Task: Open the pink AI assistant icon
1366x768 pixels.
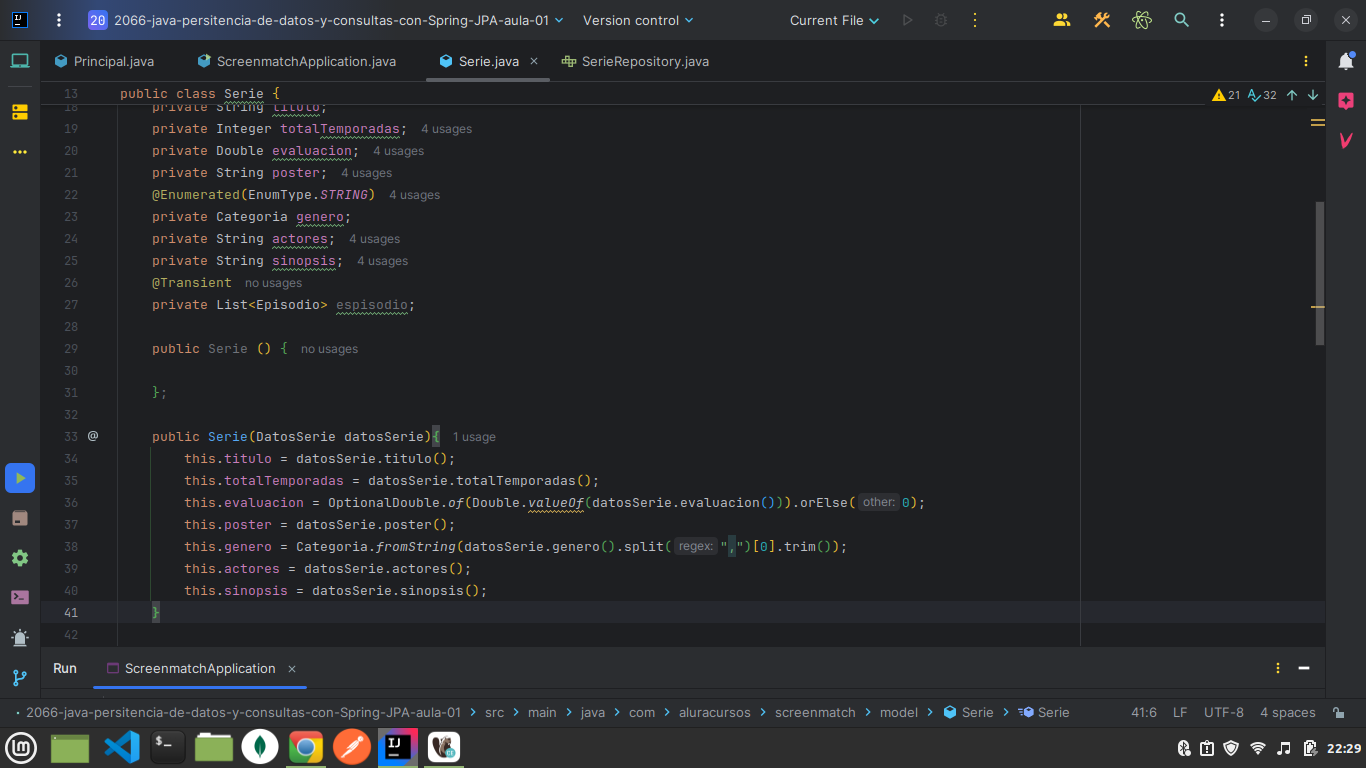Action: pyautogui.click(x=1346, y=101)
